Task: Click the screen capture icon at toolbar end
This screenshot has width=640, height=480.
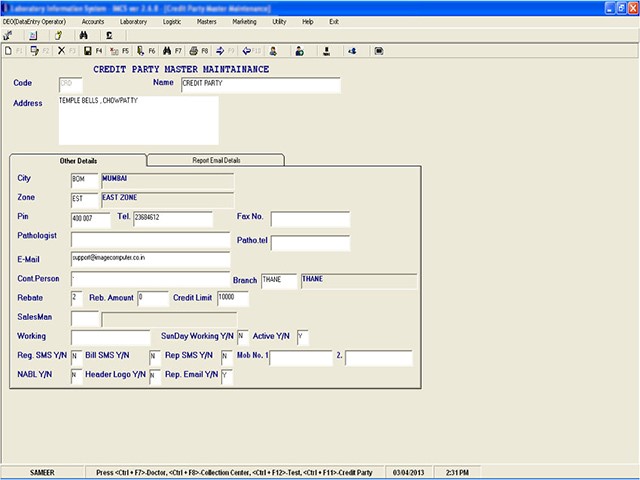Action: [x=379, y=51]
